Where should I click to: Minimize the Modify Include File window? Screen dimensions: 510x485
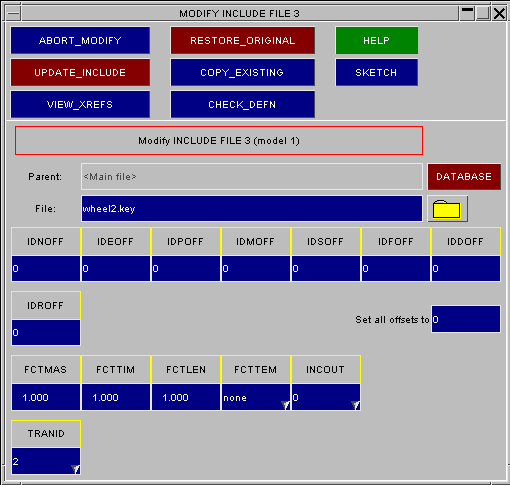coord(467,13)
